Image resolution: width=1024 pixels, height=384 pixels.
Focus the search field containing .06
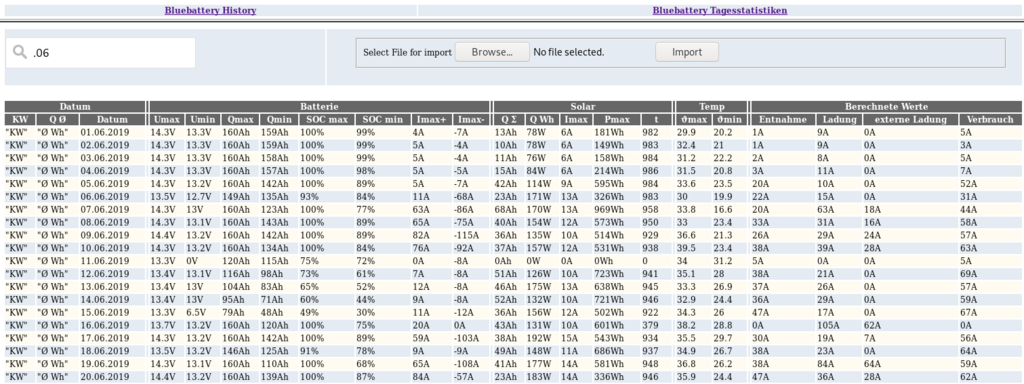click(101, 53)
